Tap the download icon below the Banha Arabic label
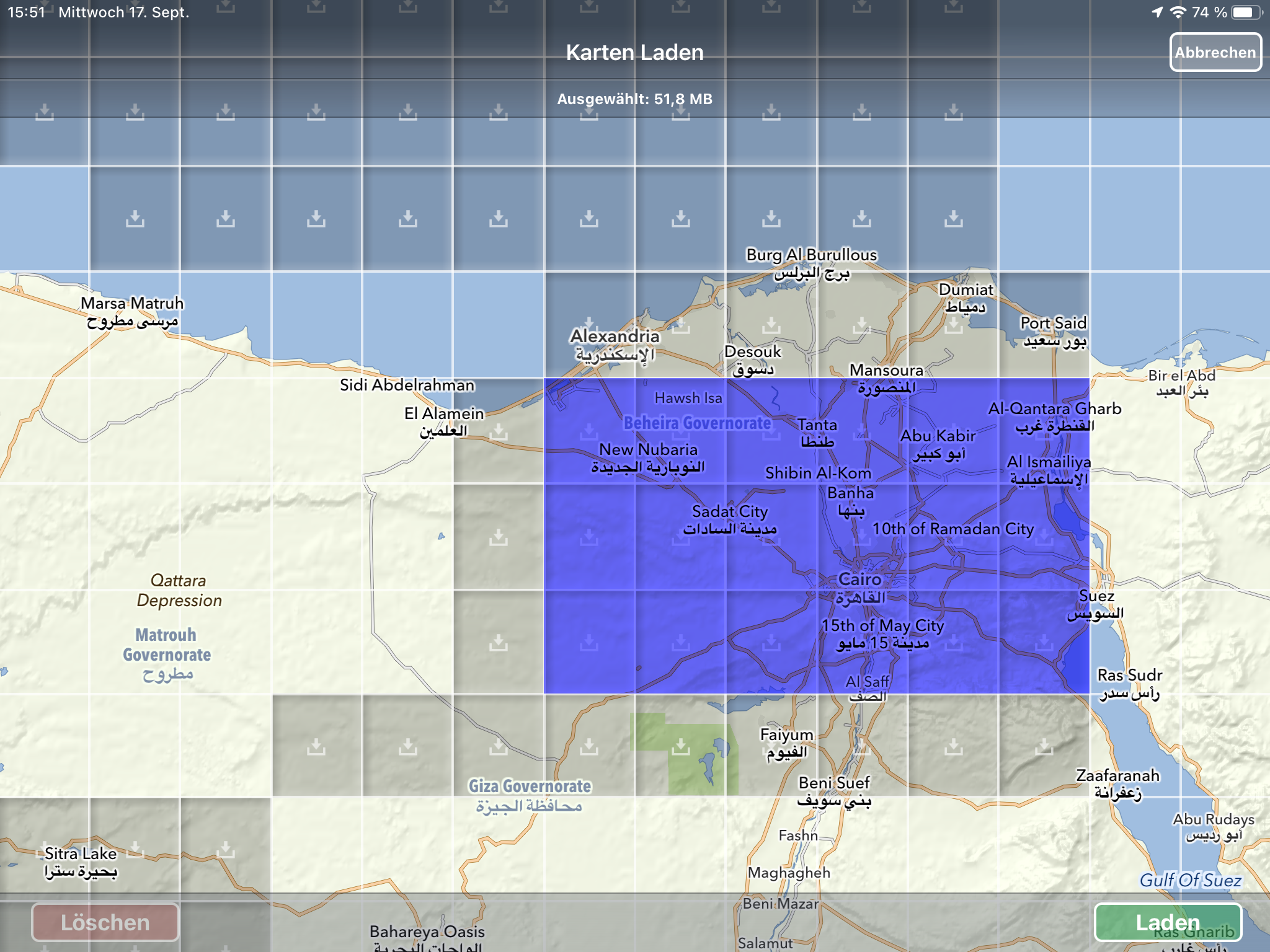The width and height of the screenshot is (1270, 952). (x=862, y=537)
